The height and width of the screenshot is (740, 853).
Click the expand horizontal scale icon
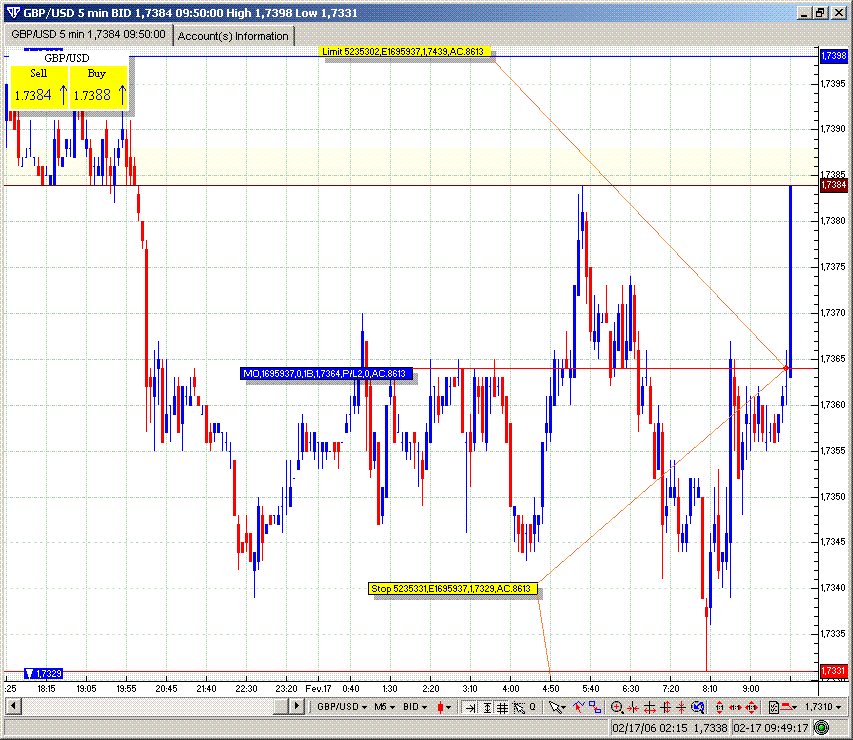coord(650,707)
